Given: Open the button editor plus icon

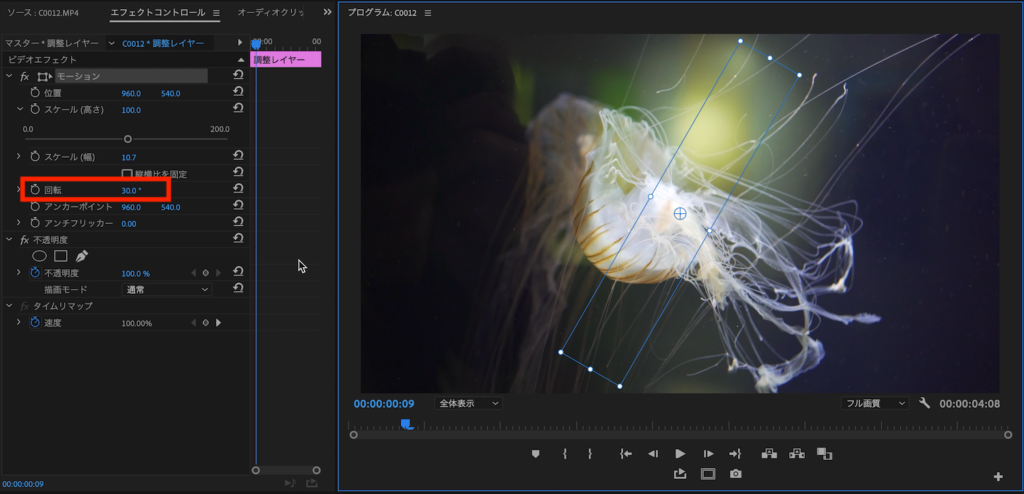Looking at the screenshot, I should coord(997,476).
